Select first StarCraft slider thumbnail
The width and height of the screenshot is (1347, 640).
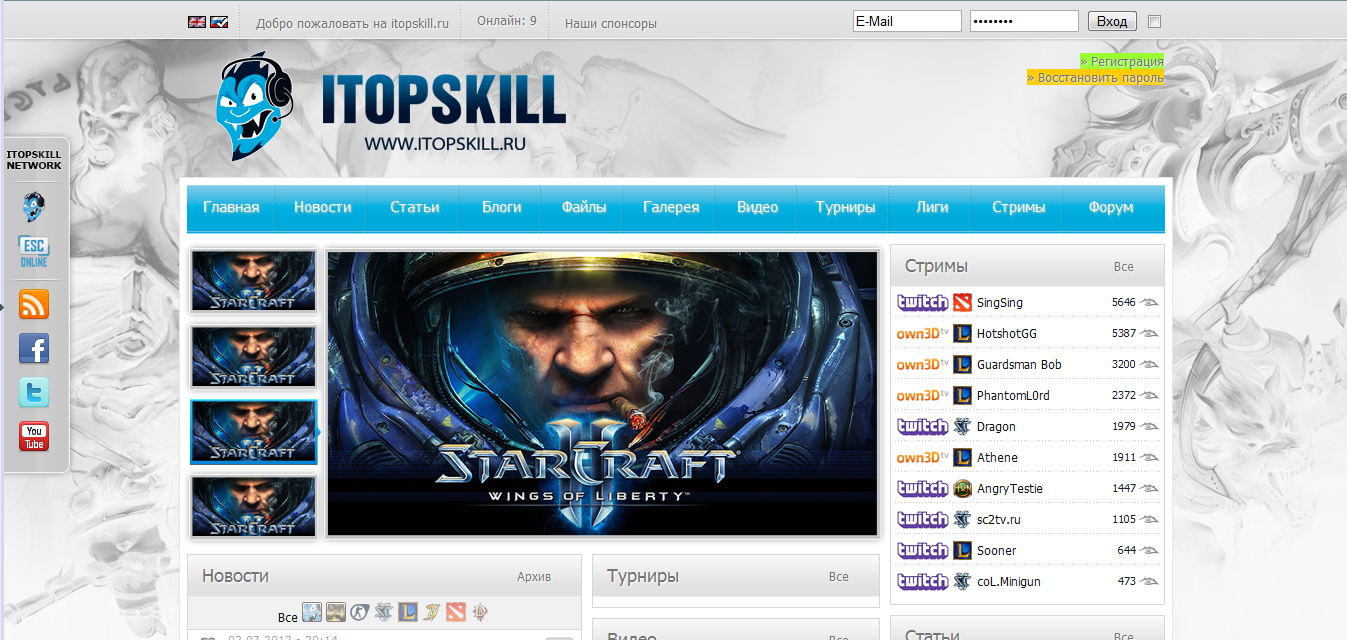tap(253, 281)
